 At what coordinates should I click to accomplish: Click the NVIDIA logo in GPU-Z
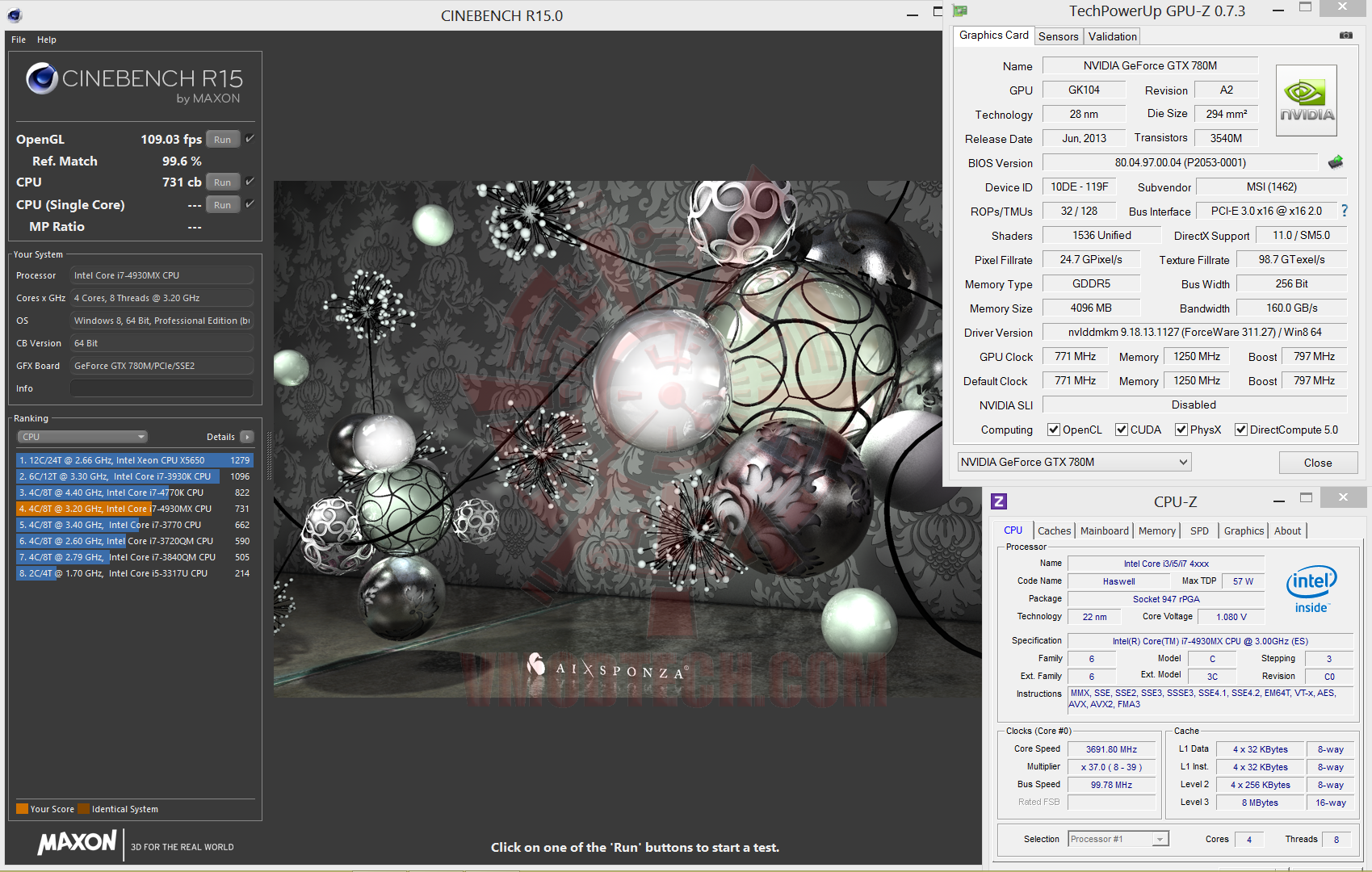point(1307,100)
